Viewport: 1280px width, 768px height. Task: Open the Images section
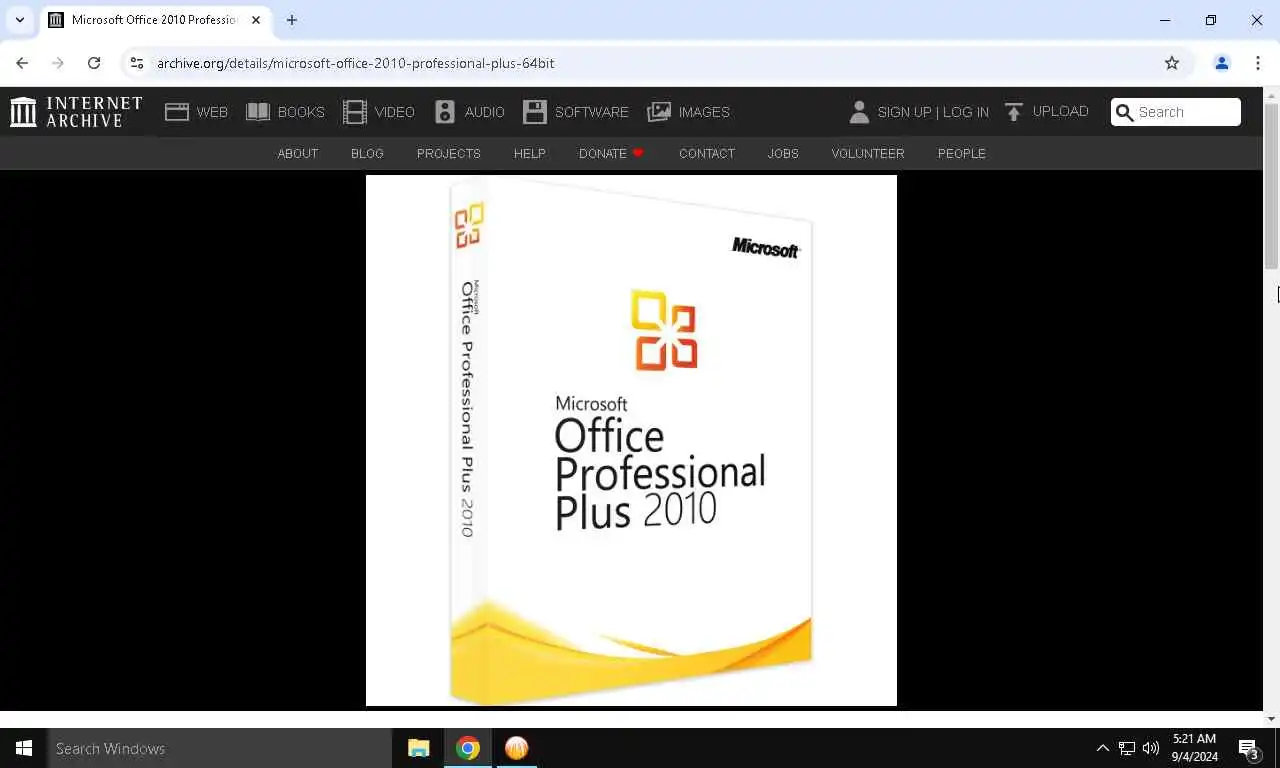coord(688,112)
